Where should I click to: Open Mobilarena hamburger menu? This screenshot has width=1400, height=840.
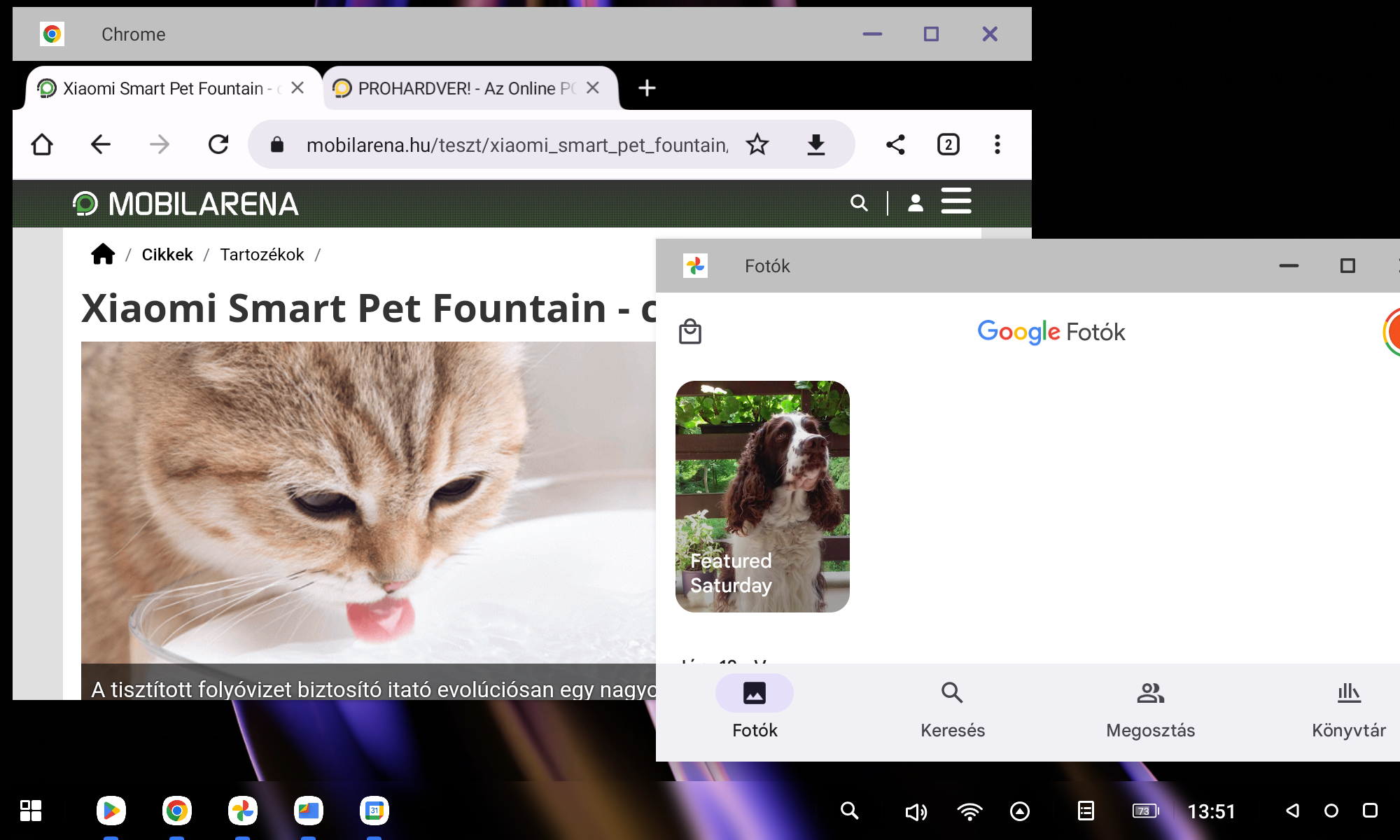coord(955,202)
